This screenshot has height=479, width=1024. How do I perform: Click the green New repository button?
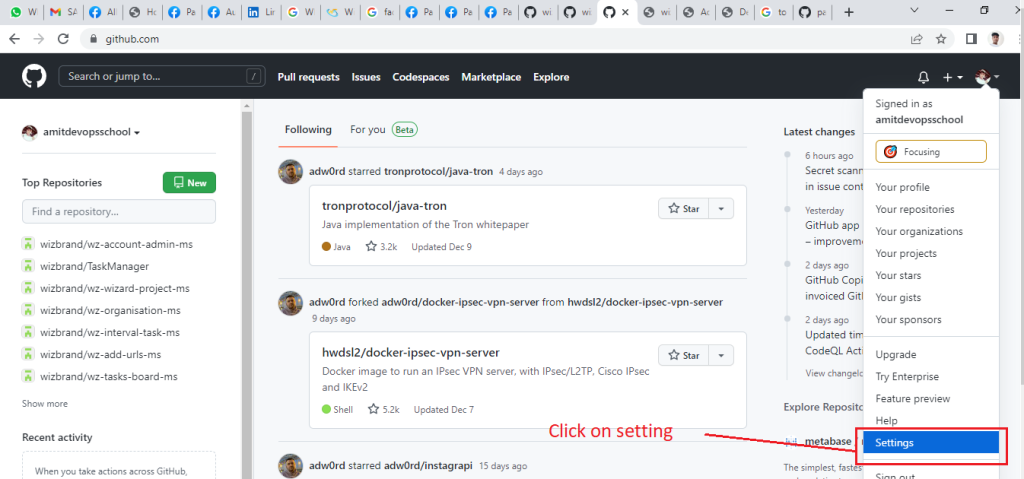pyautogui.click(x=189, y=183)
